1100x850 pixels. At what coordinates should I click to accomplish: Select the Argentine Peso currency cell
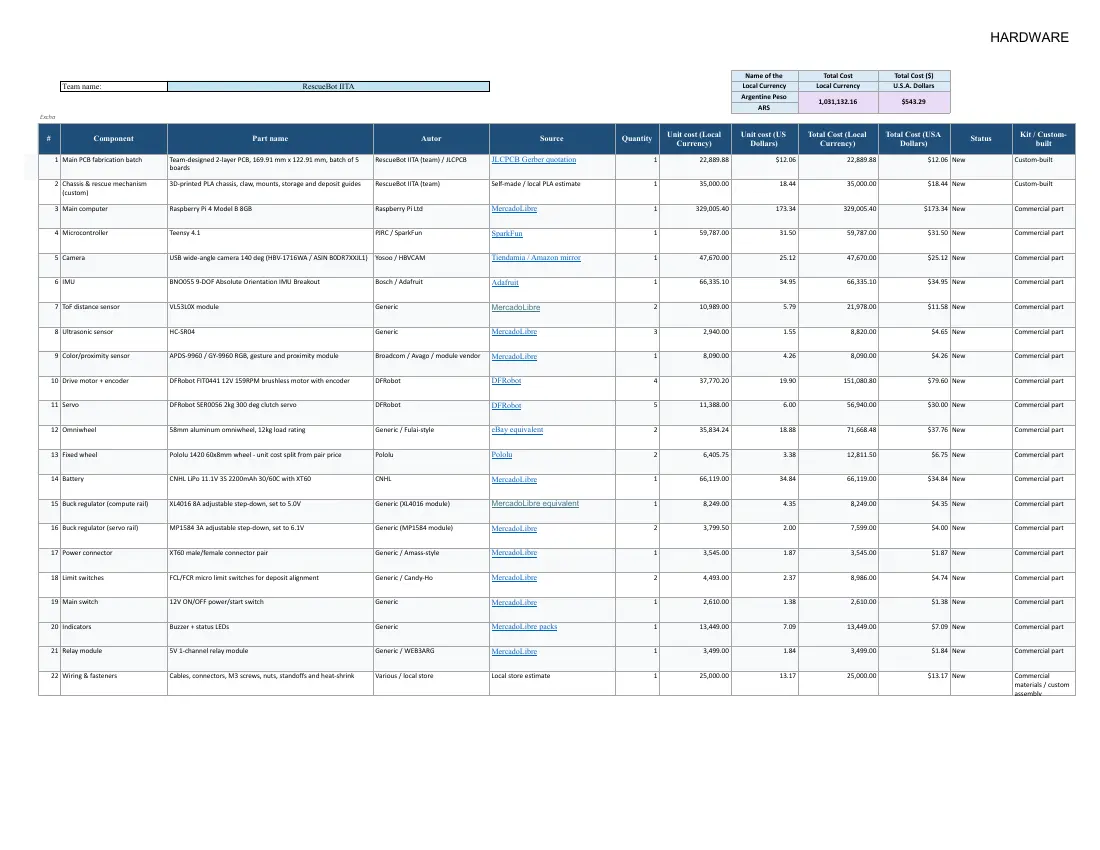coord(764,97)
